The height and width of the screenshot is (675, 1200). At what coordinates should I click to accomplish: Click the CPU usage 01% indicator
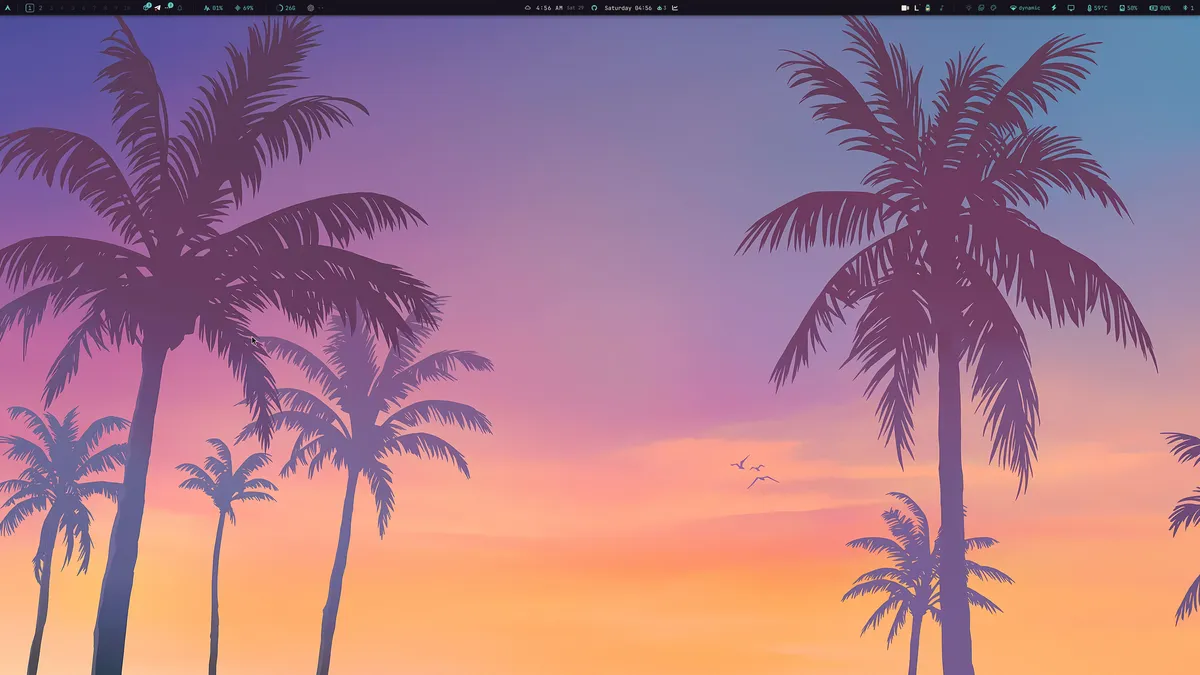pyautogui.click(x=213, y=8)
